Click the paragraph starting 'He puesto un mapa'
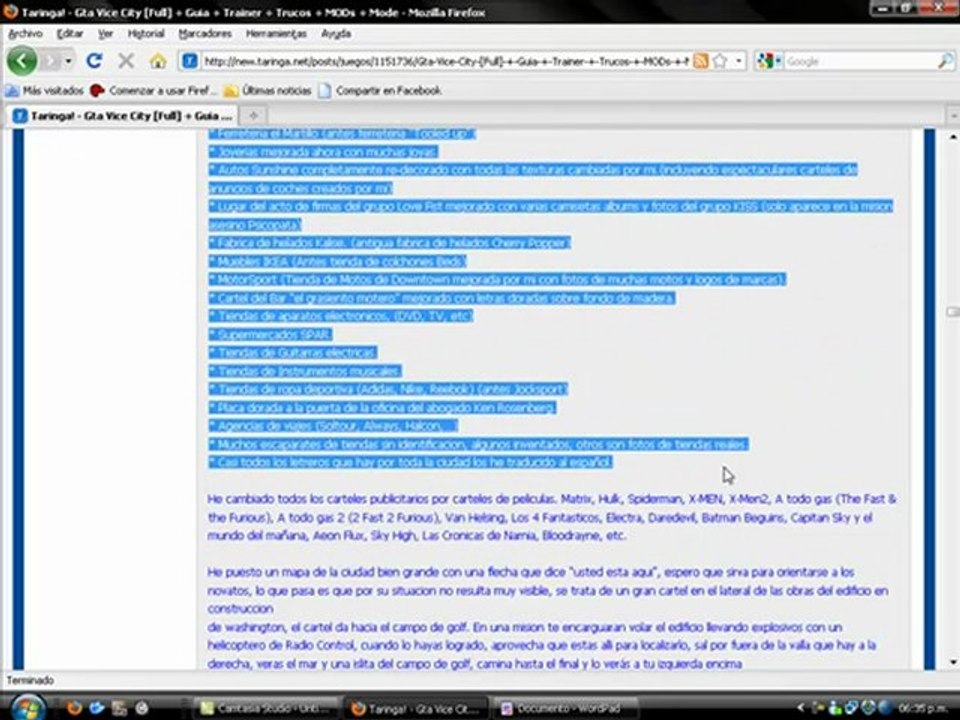The image size is (960, 720). [548, 618]
